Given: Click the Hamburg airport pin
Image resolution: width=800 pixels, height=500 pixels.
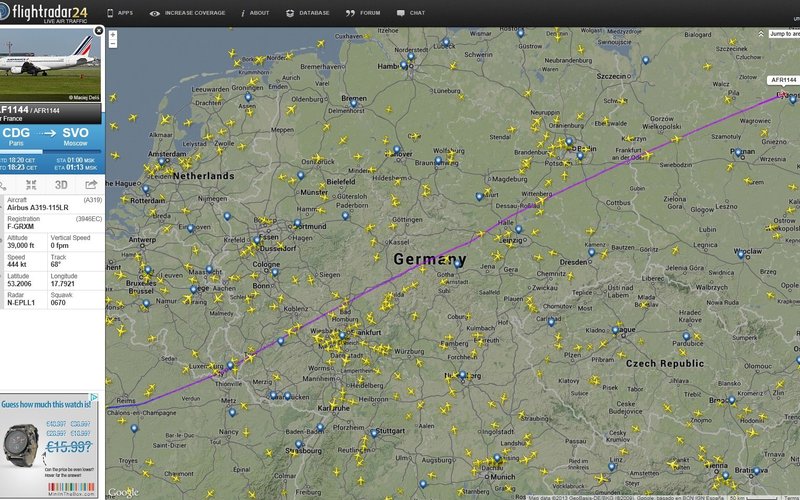Looking at the screenshot, I should (x=404, y=65).
